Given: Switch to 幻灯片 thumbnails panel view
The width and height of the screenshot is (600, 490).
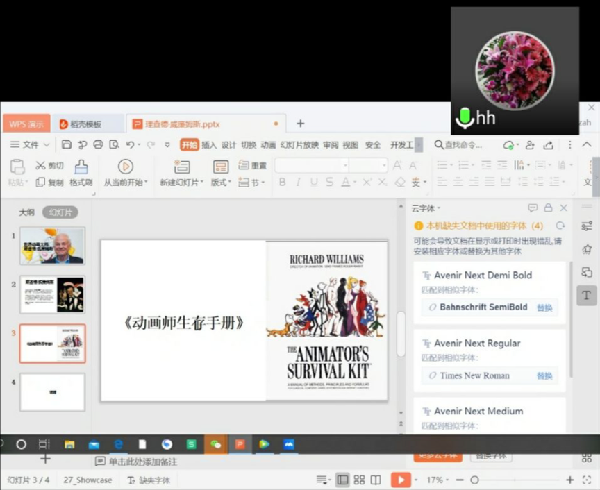Looking at the screenshot, I should [60, 212].
